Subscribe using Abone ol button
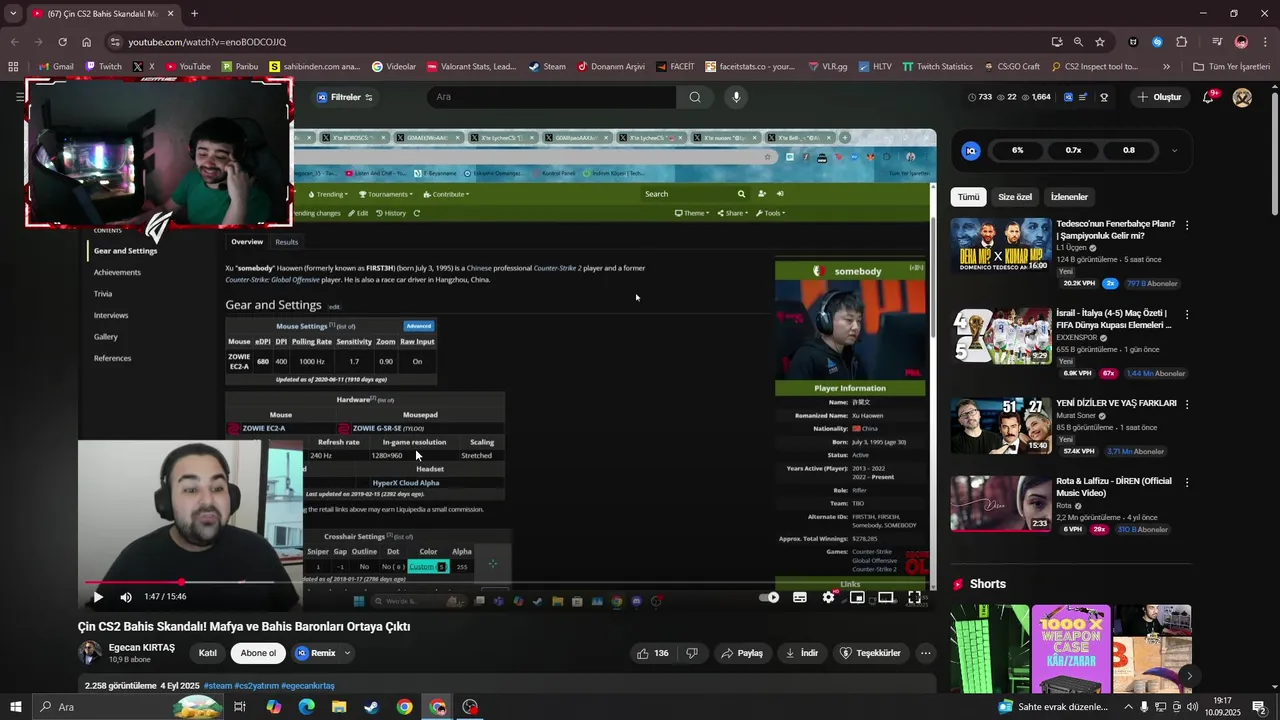This screenshot has height=720, width=1280. point(258,653)
